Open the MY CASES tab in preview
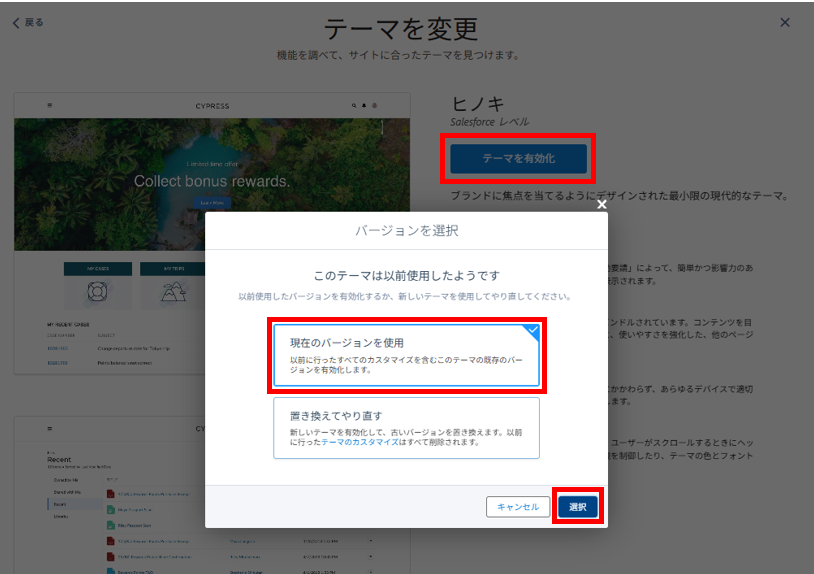Image resolution: width=814 pixels, height=574 pixels. click(x=97, y=268)
